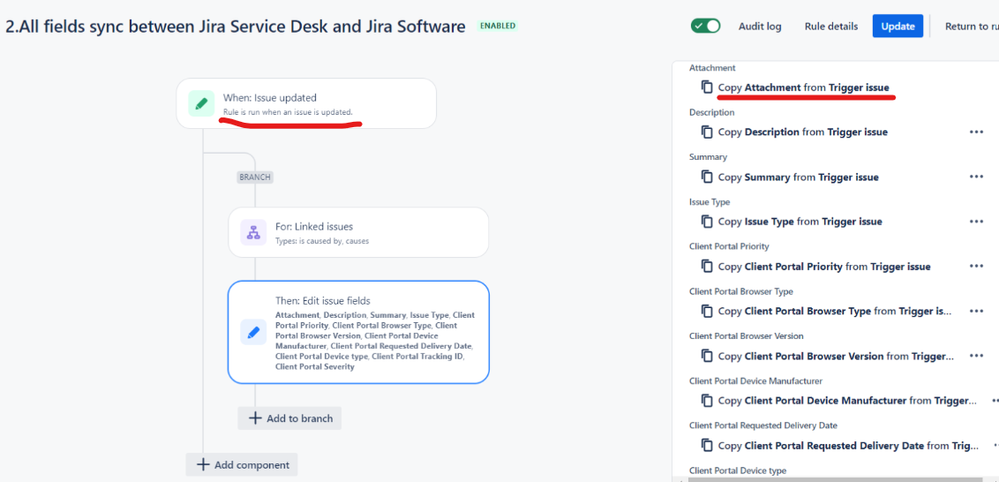The width and height of the screenshot is (999, 482).
Task: Click Copy Client Portal Browser Type text
Action: tap(836, 311)
